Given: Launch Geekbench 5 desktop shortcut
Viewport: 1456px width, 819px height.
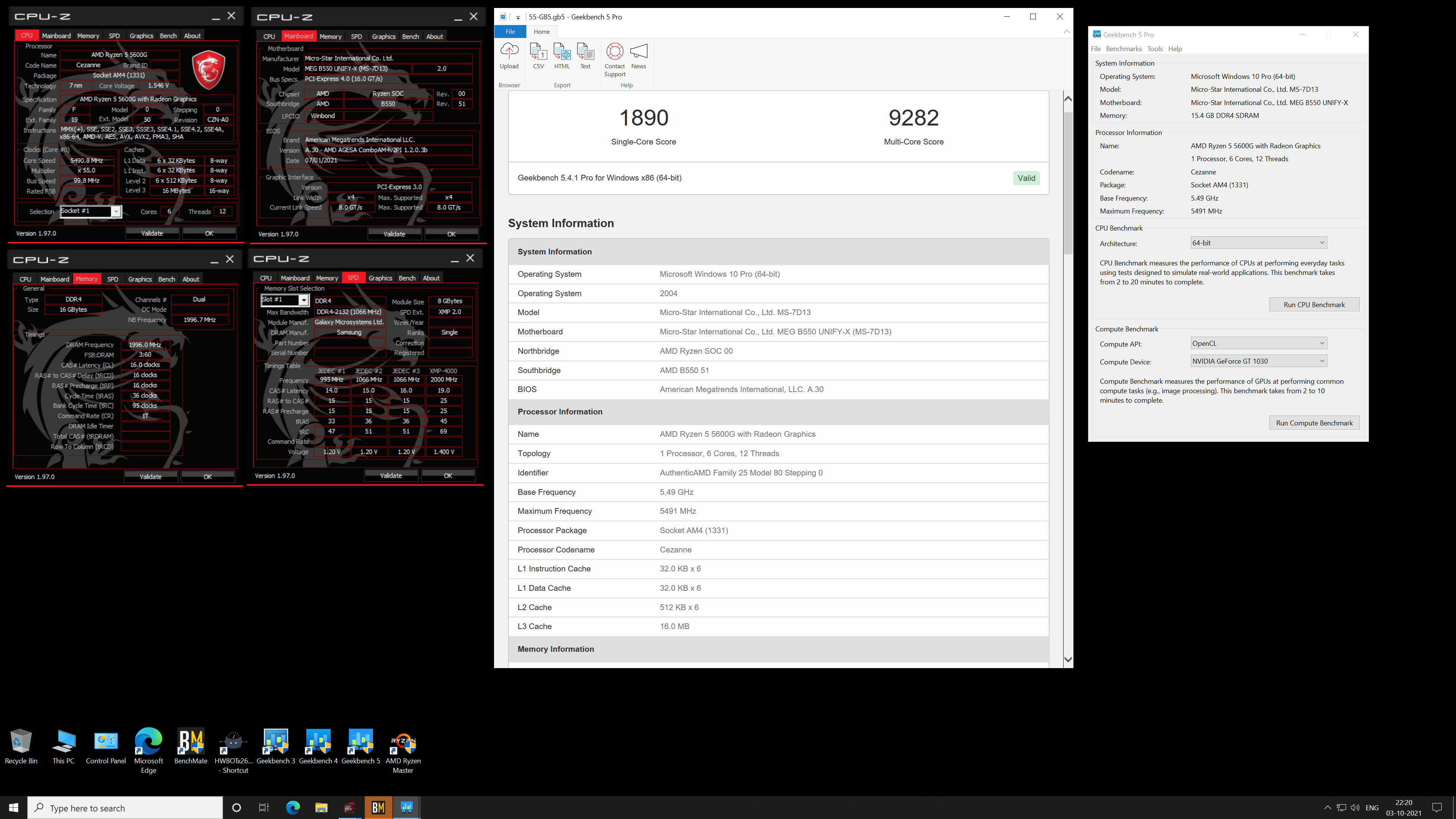Looking at the screenshot, I should [361, 747].
